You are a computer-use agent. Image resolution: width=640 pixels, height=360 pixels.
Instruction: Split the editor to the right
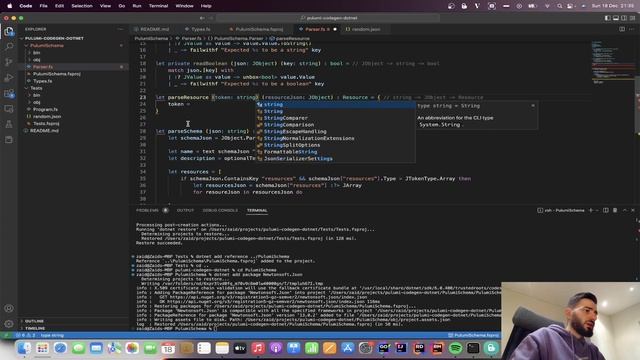point(622,29)
